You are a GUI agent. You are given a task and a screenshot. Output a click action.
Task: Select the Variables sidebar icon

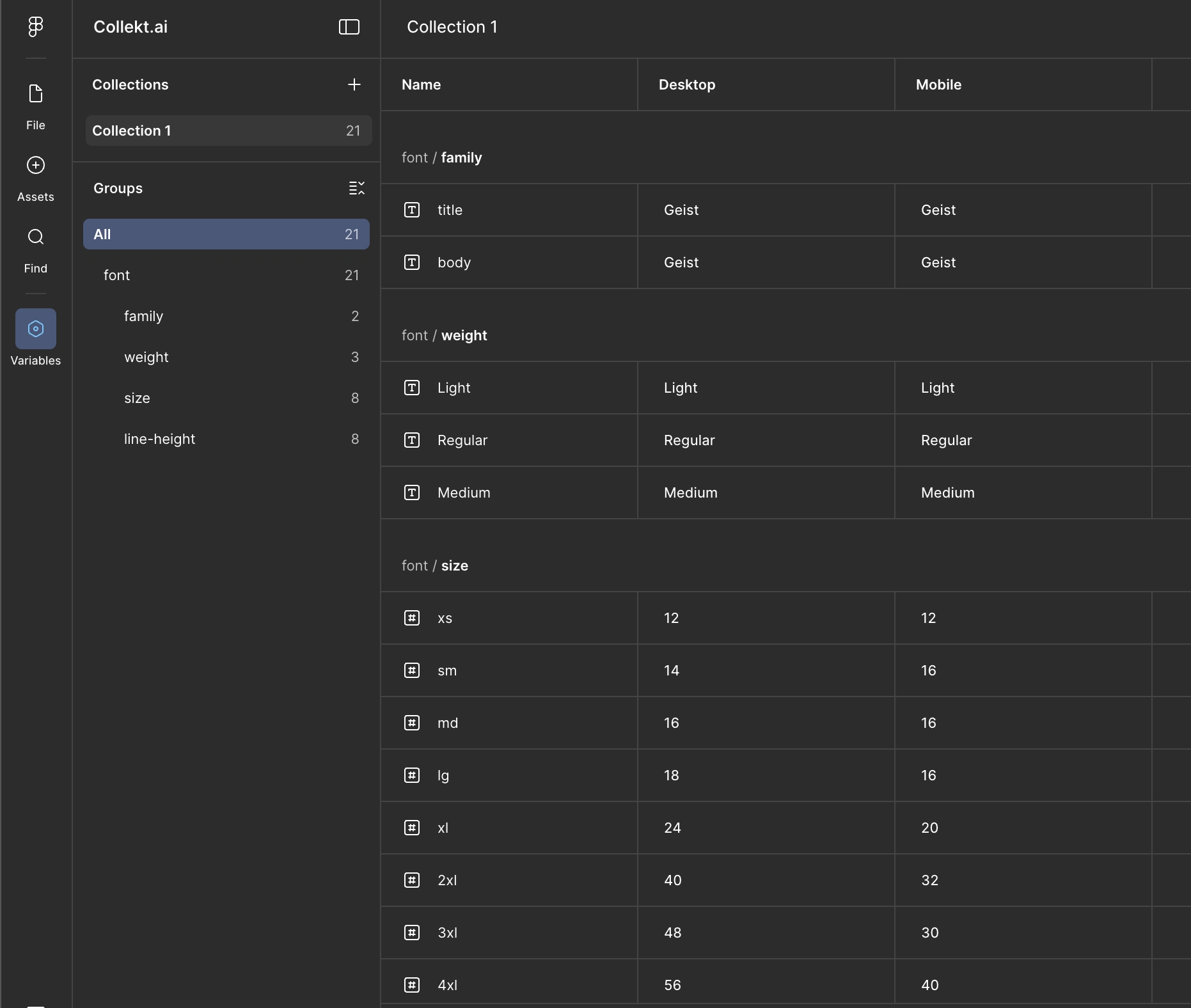36,329
